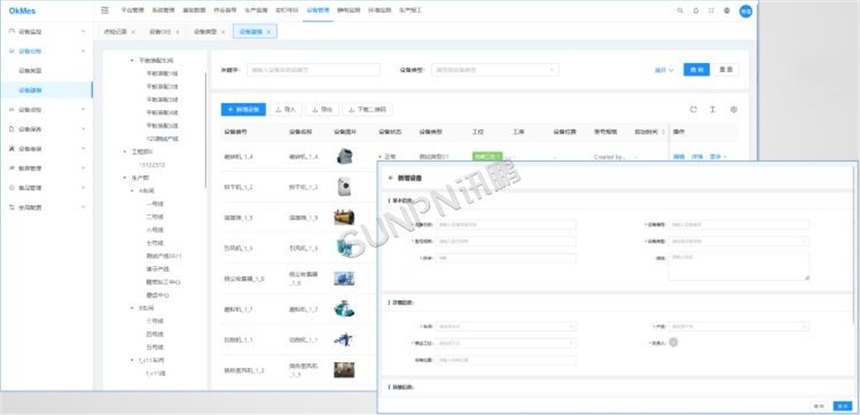Close the second open tab with its x
This screenshot has width=860, height=415.
pyautogui.click(x=177, y=32)
